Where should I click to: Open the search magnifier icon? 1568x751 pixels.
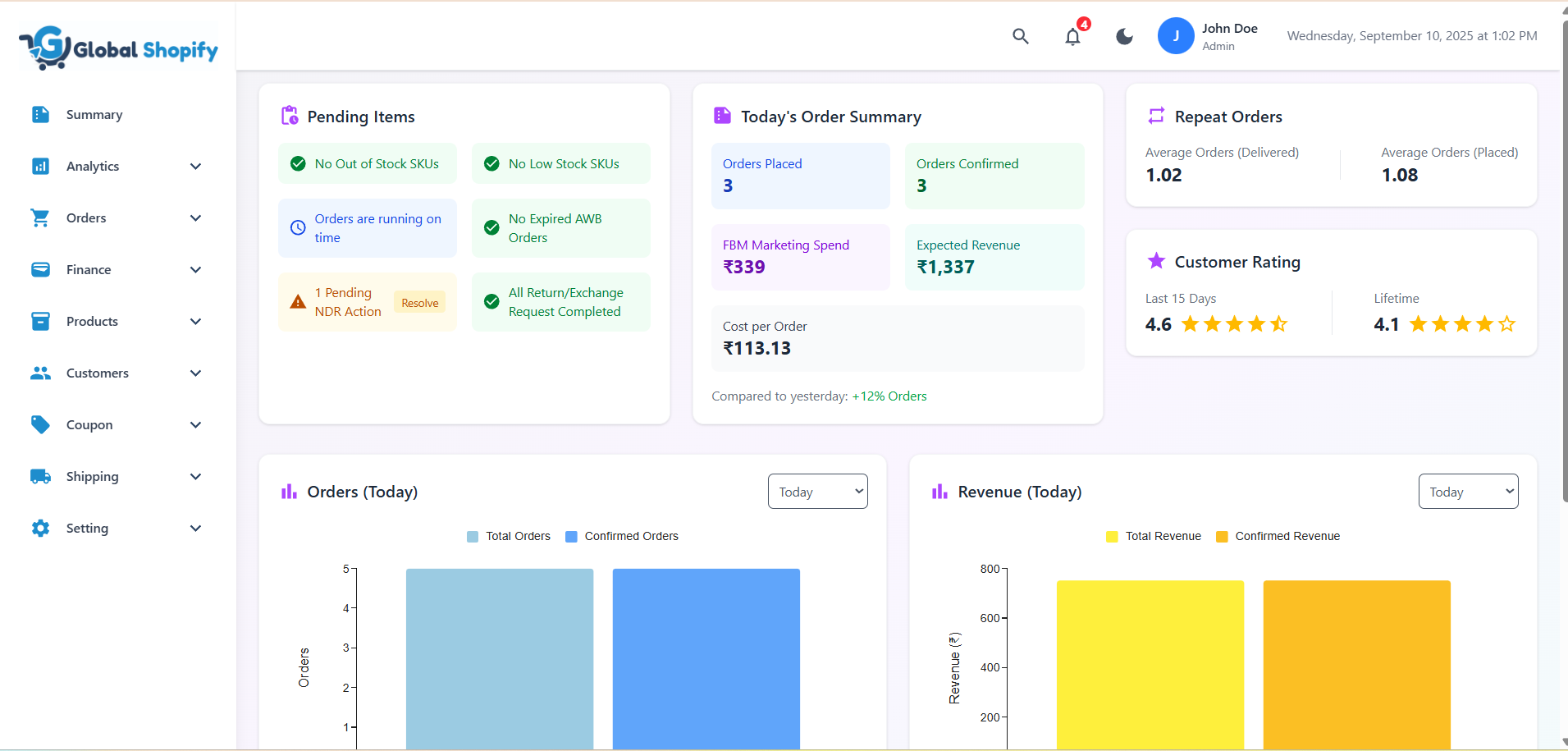pos(1020,36)
